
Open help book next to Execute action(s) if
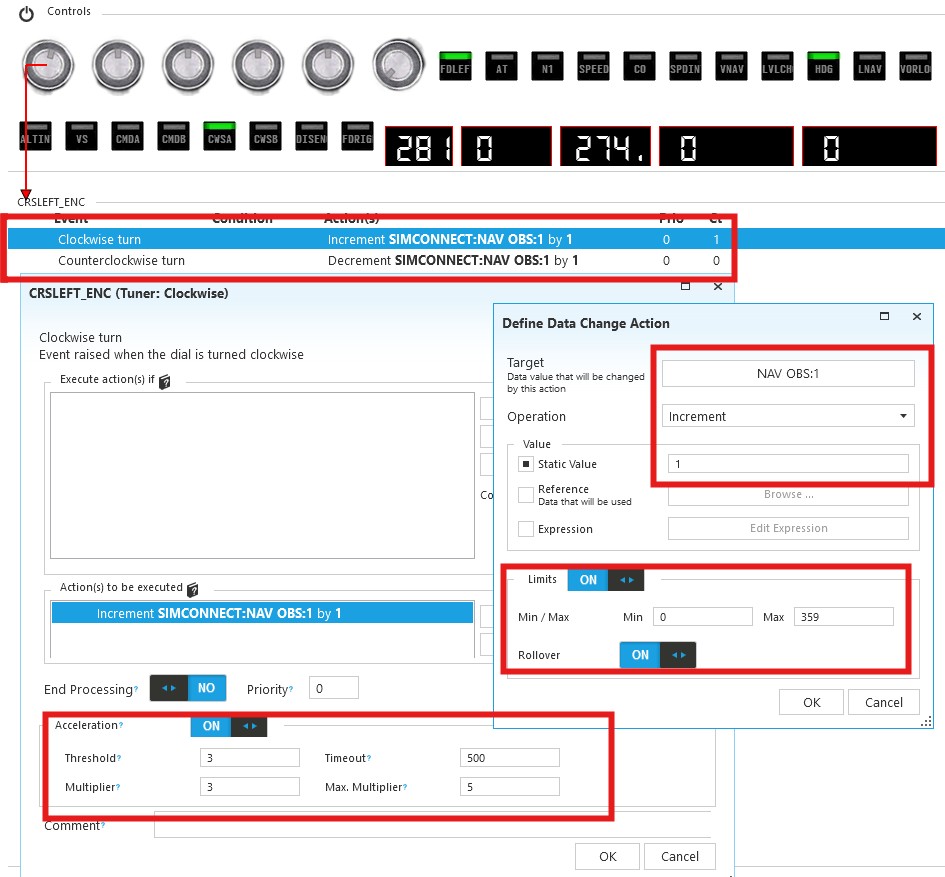[x=165, y=382]
